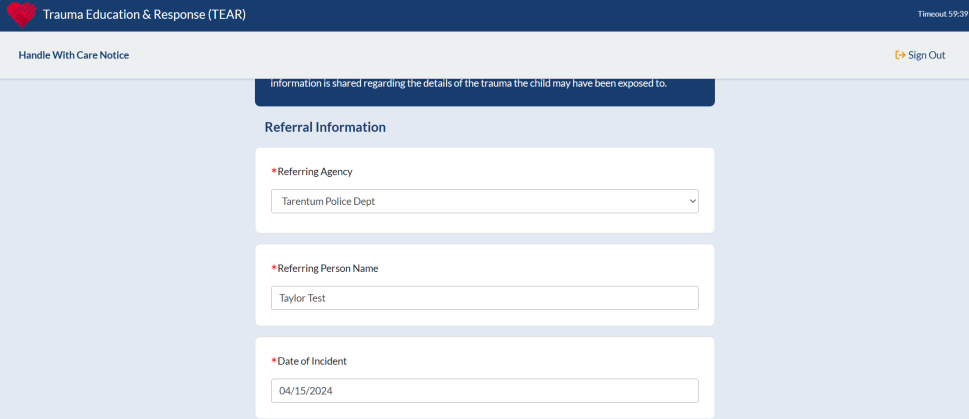This screenshot has height=419, width=969.
Task: Open the Referring Agency dropdown
Action: [x=484, y=201]
